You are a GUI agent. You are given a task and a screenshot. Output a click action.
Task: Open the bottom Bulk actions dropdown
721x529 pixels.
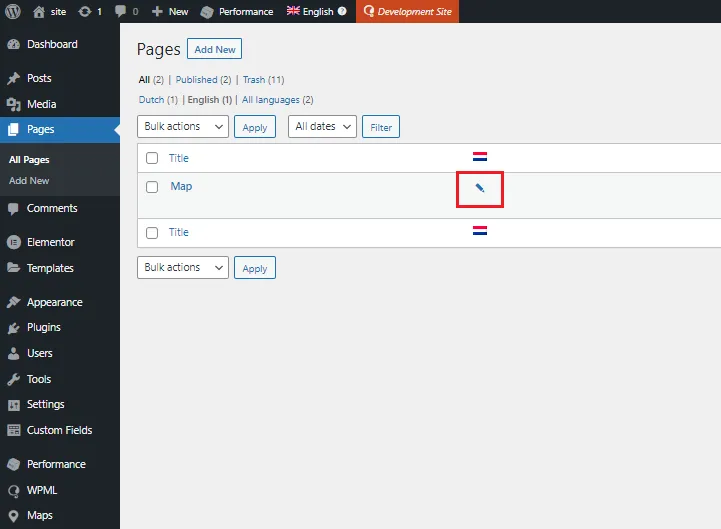point(183,268)
